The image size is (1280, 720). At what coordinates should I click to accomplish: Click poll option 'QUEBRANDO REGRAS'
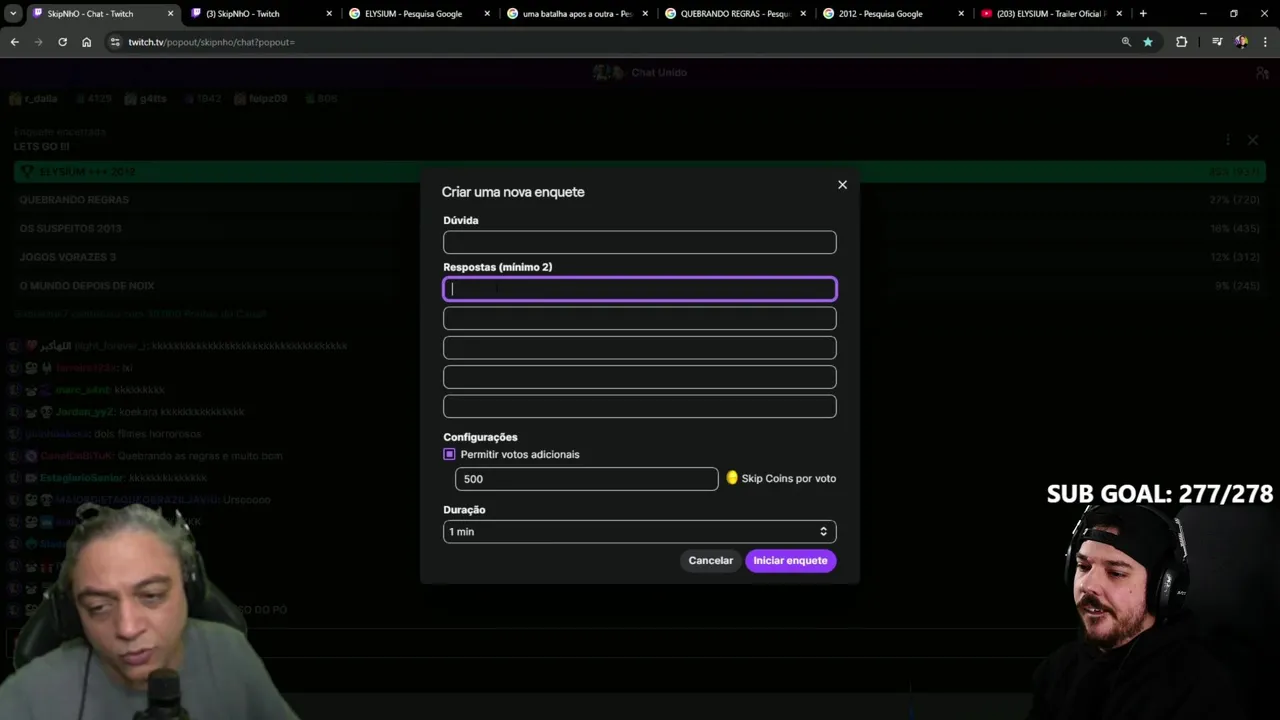pyautogui.click(x=640, y=200)
